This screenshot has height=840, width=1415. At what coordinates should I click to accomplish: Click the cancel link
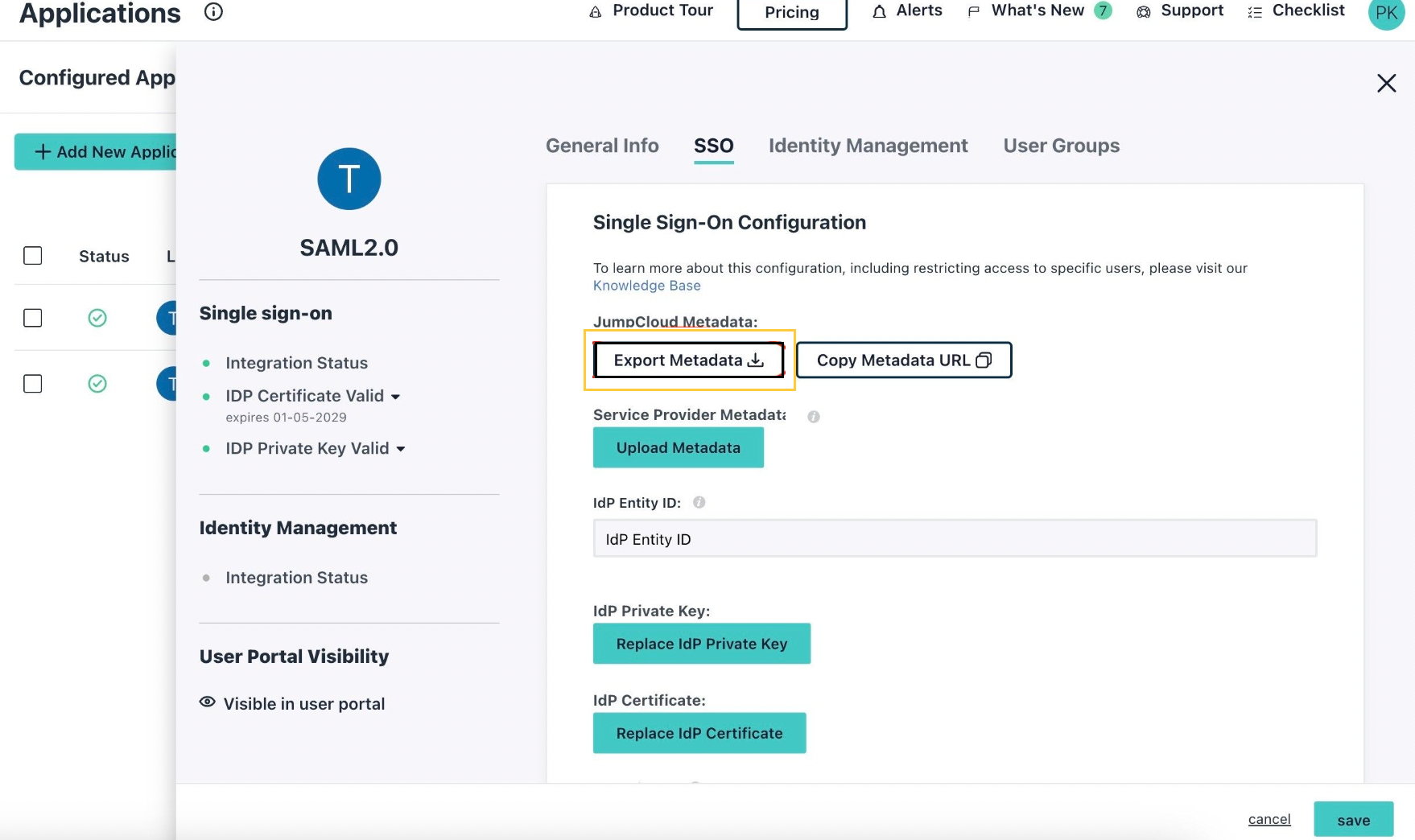pos(1269,819)
